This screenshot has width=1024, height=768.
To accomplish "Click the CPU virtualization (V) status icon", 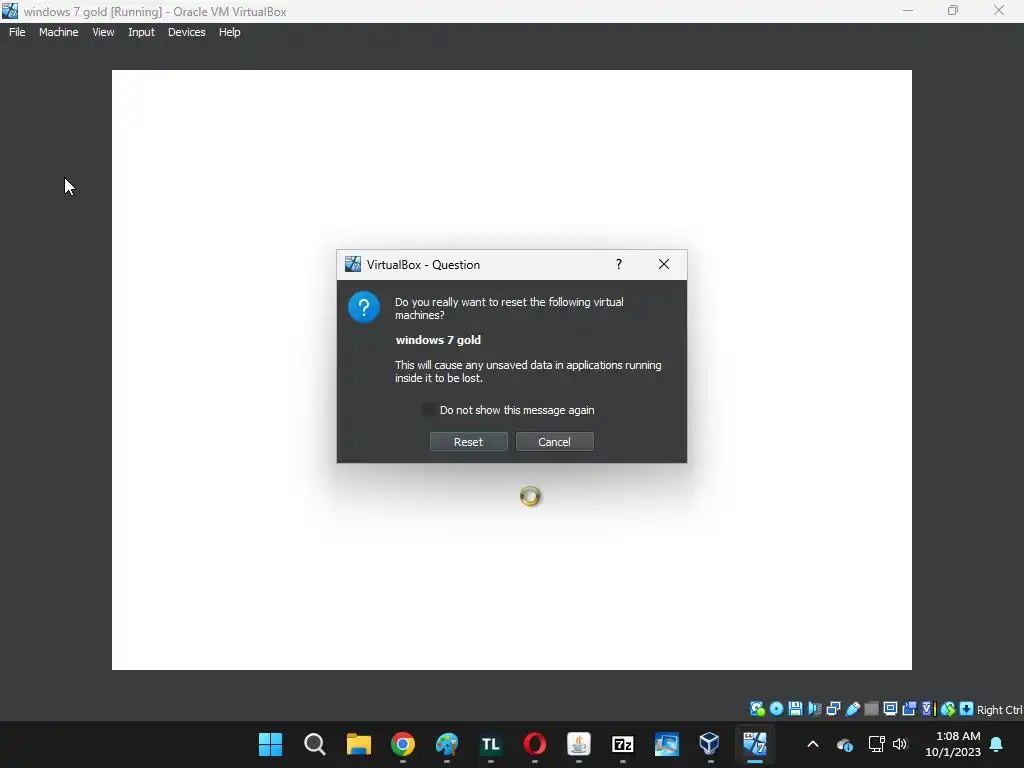I will pos(929,709).
